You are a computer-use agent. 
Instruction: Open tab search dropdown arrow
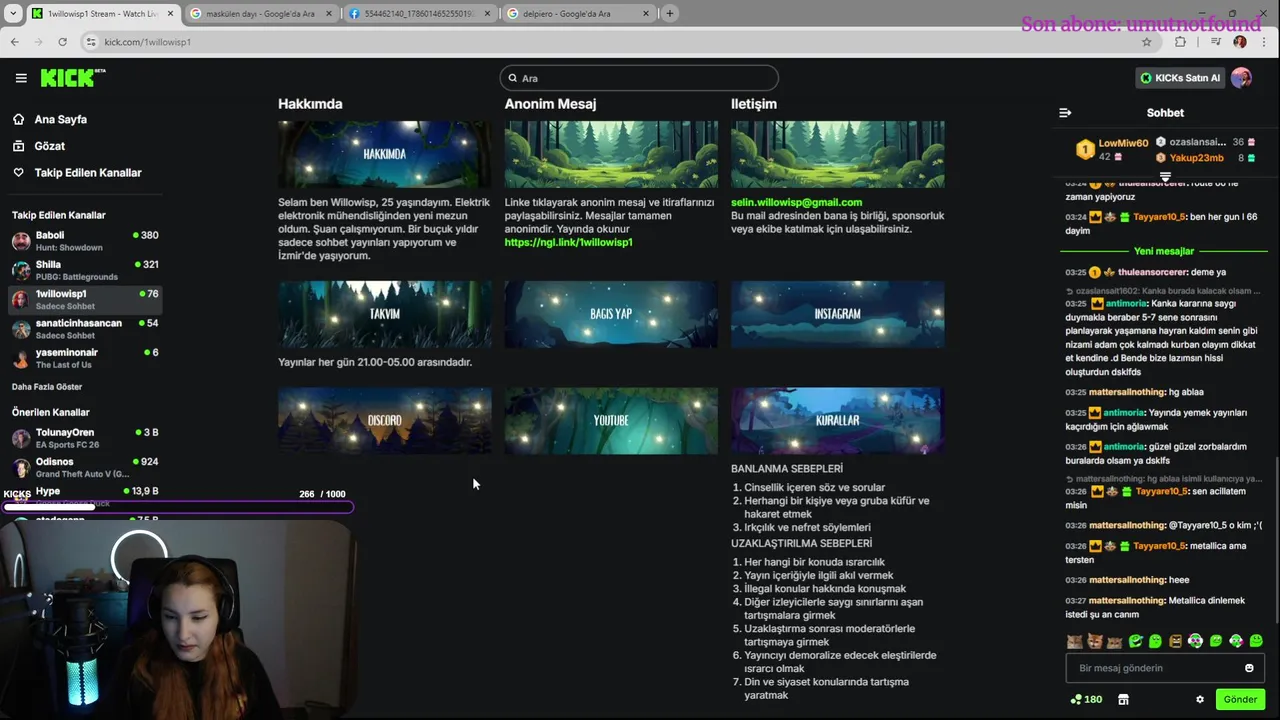(14, 14)
